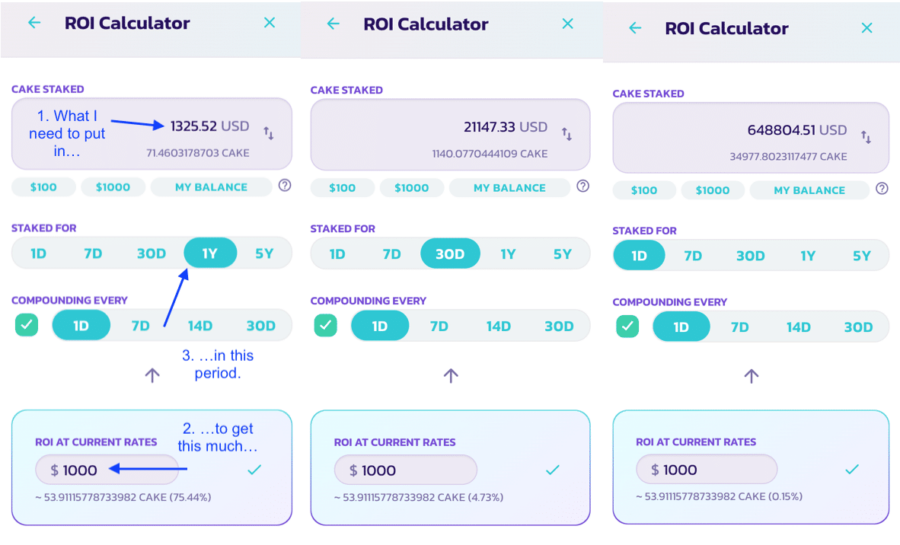Select 5Y staked duration in left panel
The height and width of the screenshot is (545, 900).
[x=264, y=254]
